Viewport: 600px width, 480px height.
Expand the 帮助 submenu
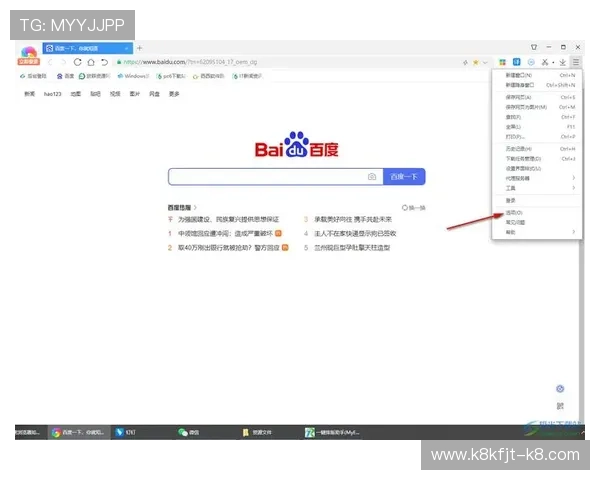(x=538, y=232)
